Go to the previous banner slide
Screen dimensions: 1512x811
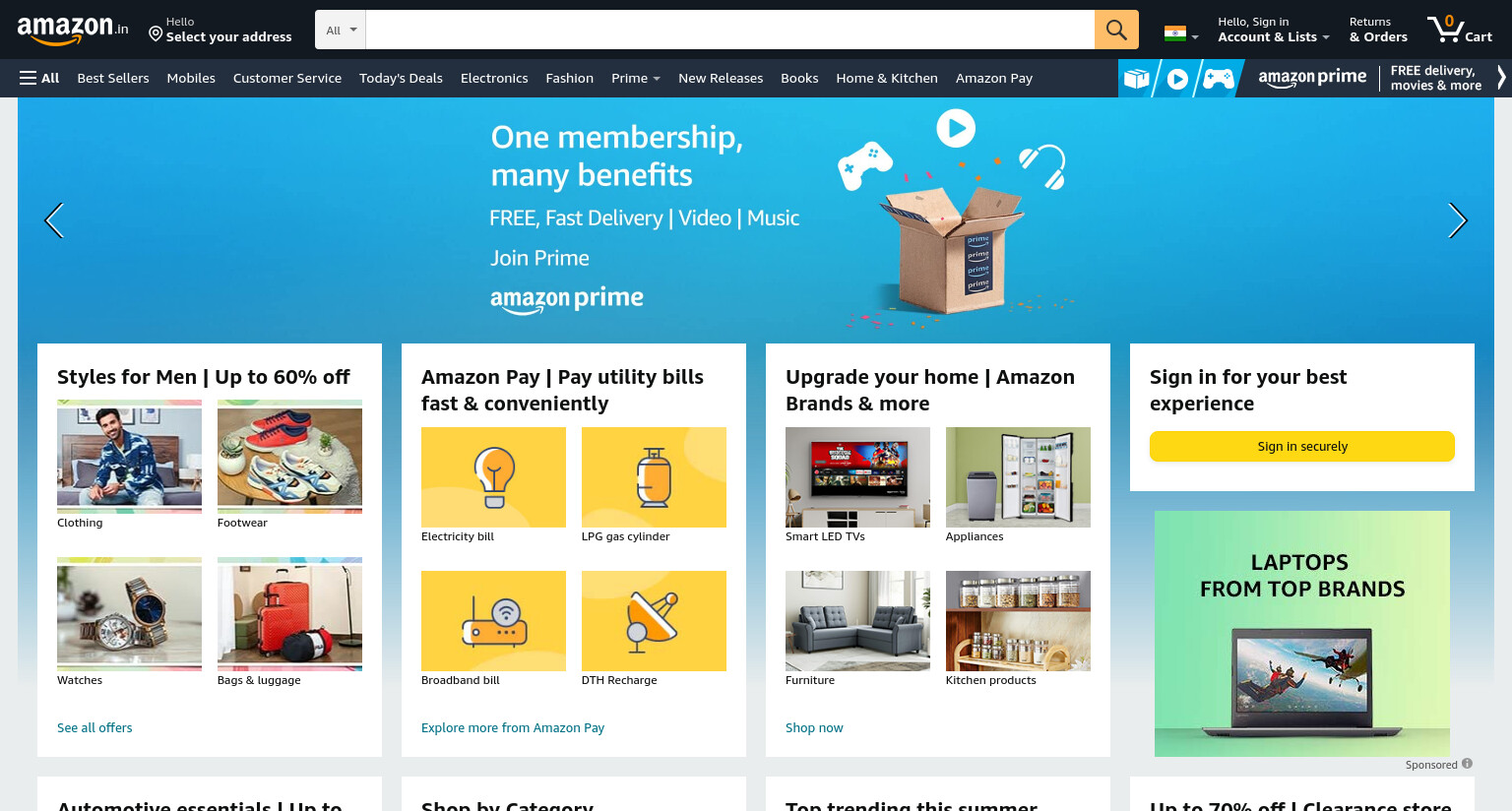point(54,220)
